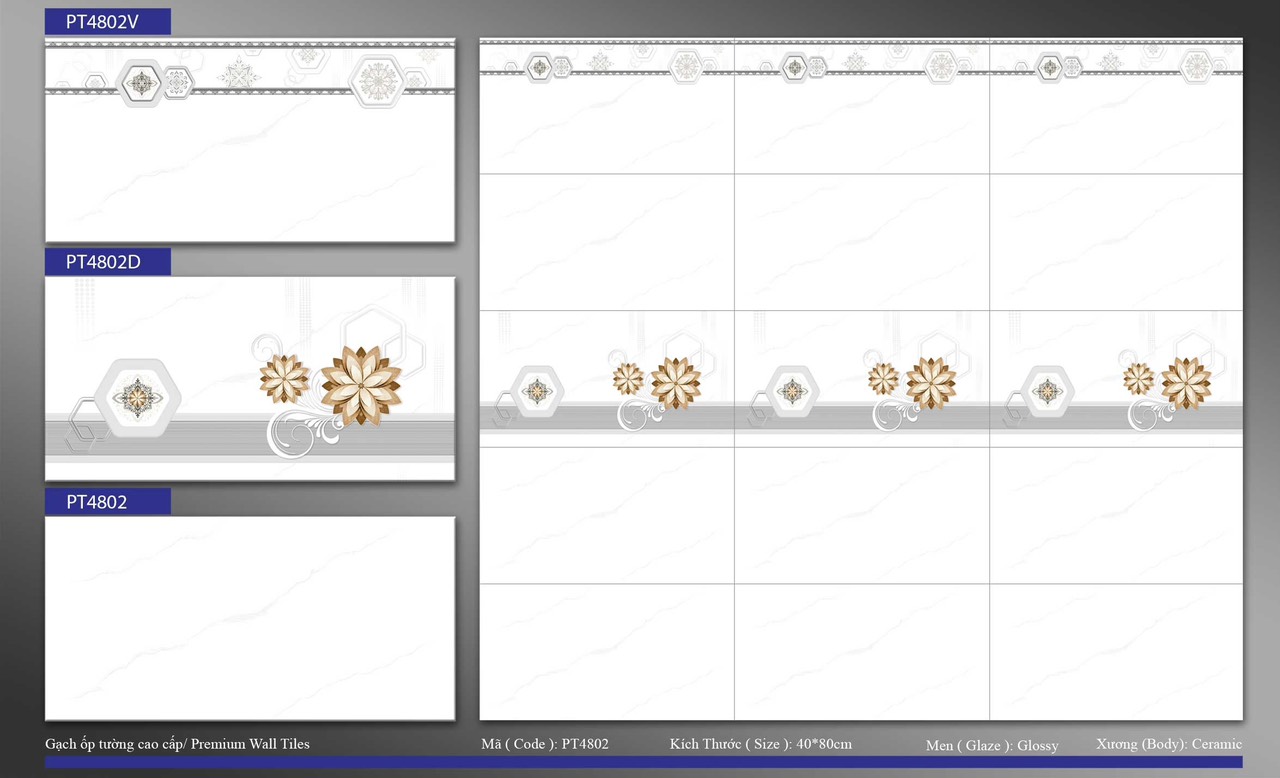
Task: Click the size 40*80cm text
Action: 760,744
